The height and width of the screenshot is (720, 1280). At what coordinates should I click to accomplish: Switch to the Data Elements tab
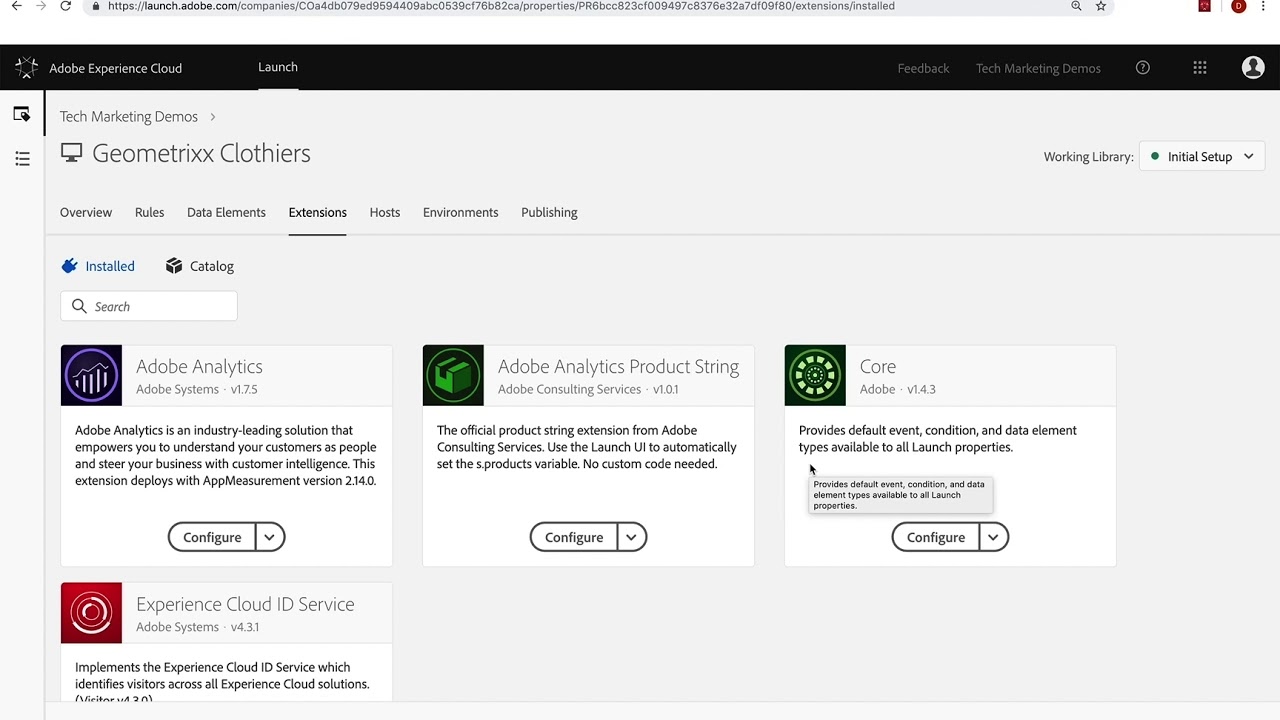(226, 212)
